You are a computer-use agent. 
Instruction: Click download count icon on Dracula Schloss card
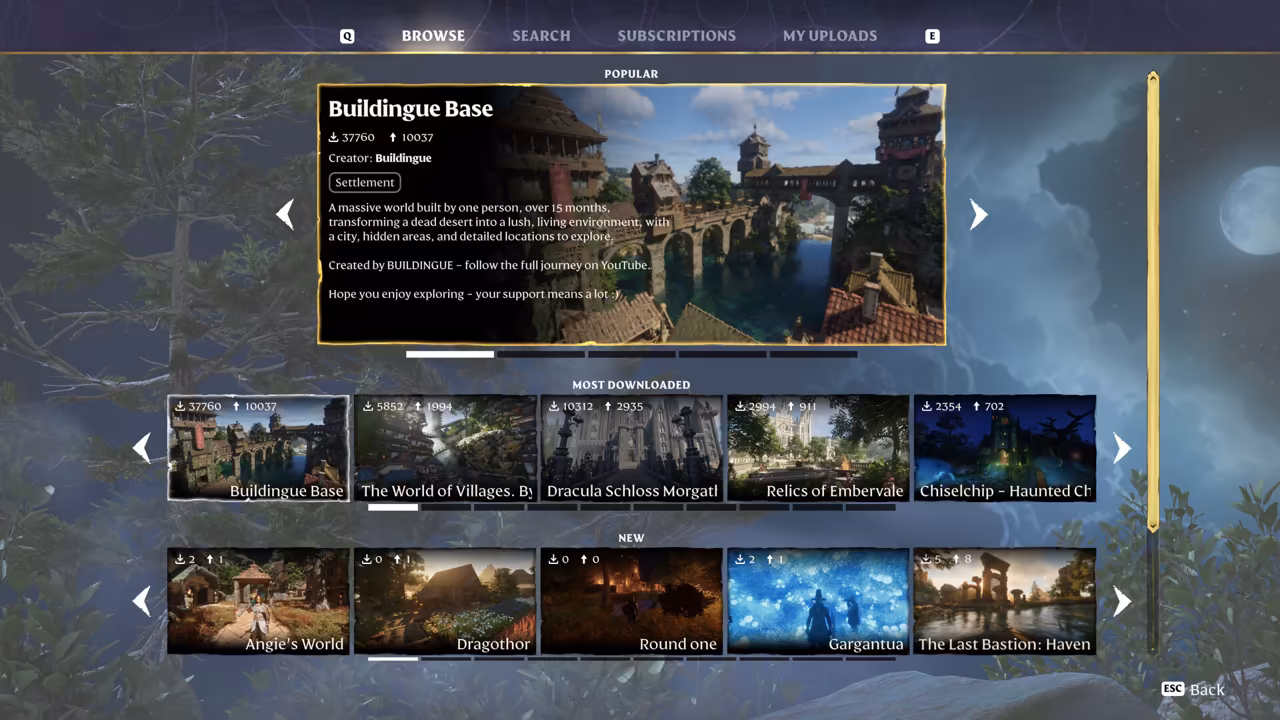(x=553, y=406)
